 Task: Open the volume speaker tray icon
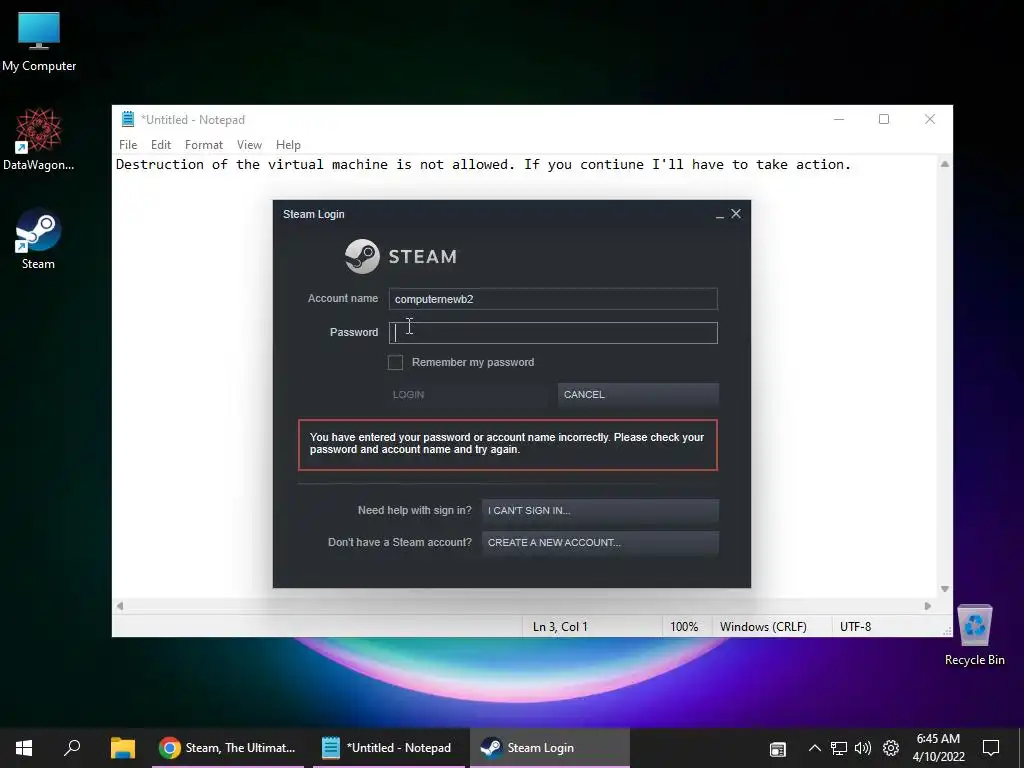[863, 748]
